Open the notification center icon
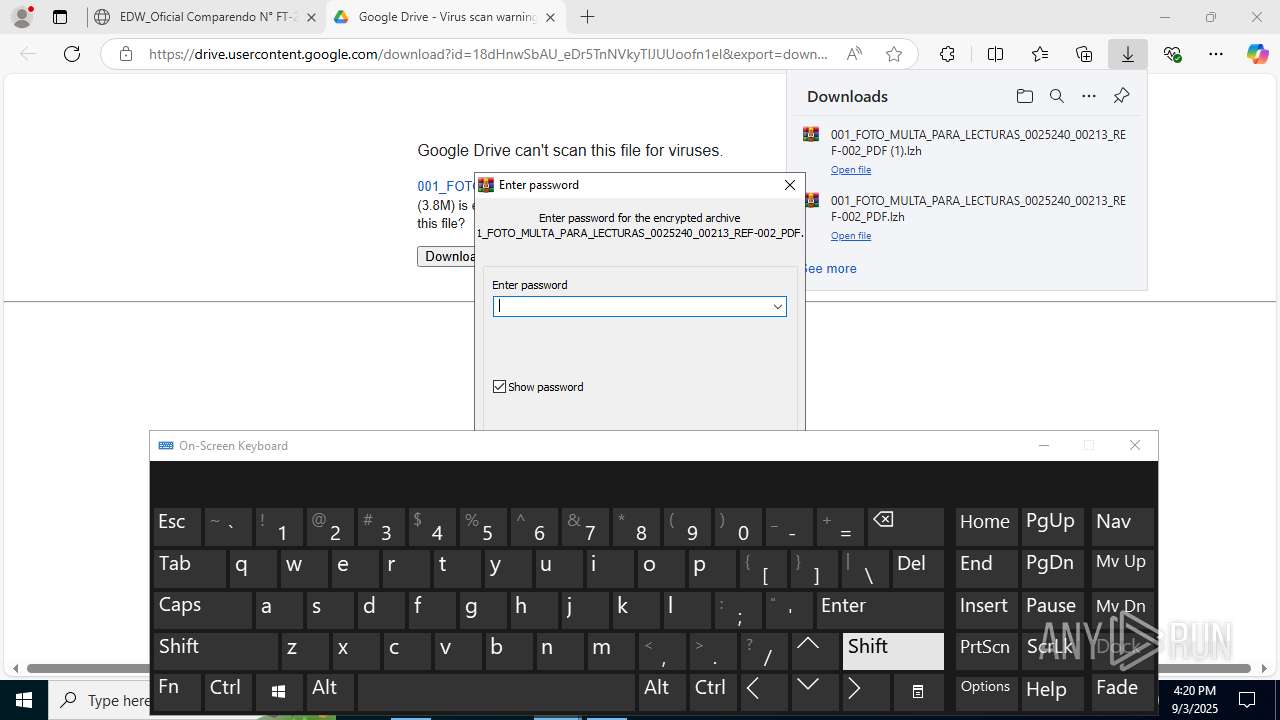This screenshot has width=1280, height=720. tap(1247, 700)
